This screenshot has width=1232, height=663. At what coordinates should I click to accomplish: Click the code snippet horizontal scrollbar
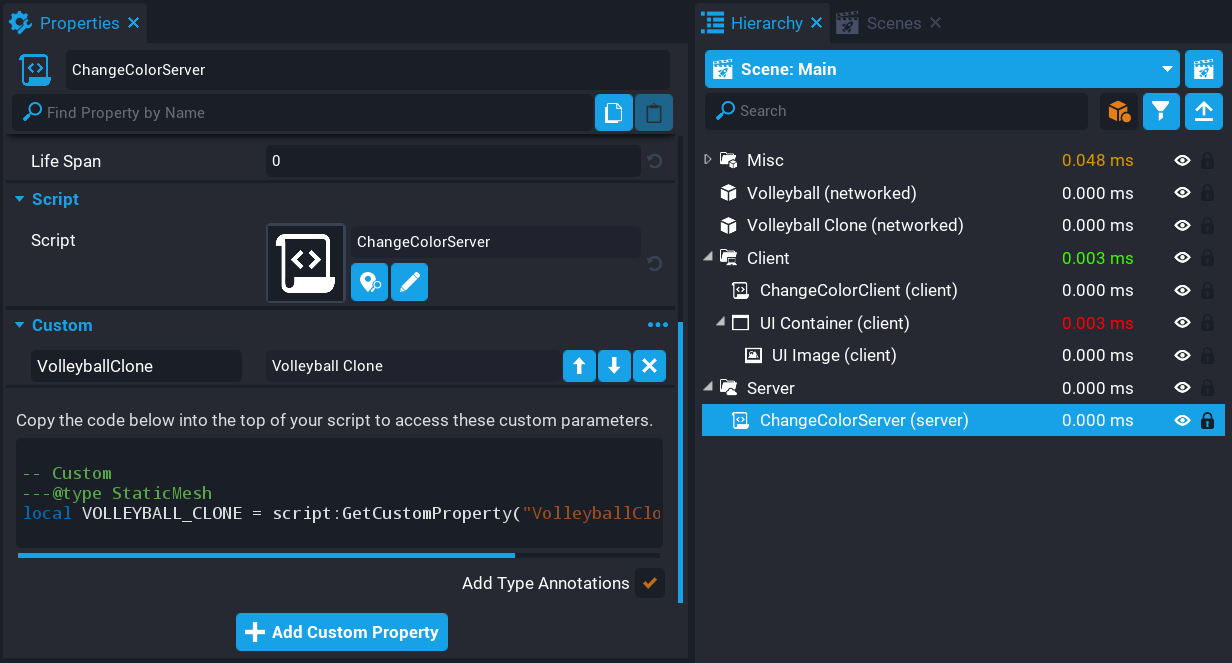[x=266, y=555]
